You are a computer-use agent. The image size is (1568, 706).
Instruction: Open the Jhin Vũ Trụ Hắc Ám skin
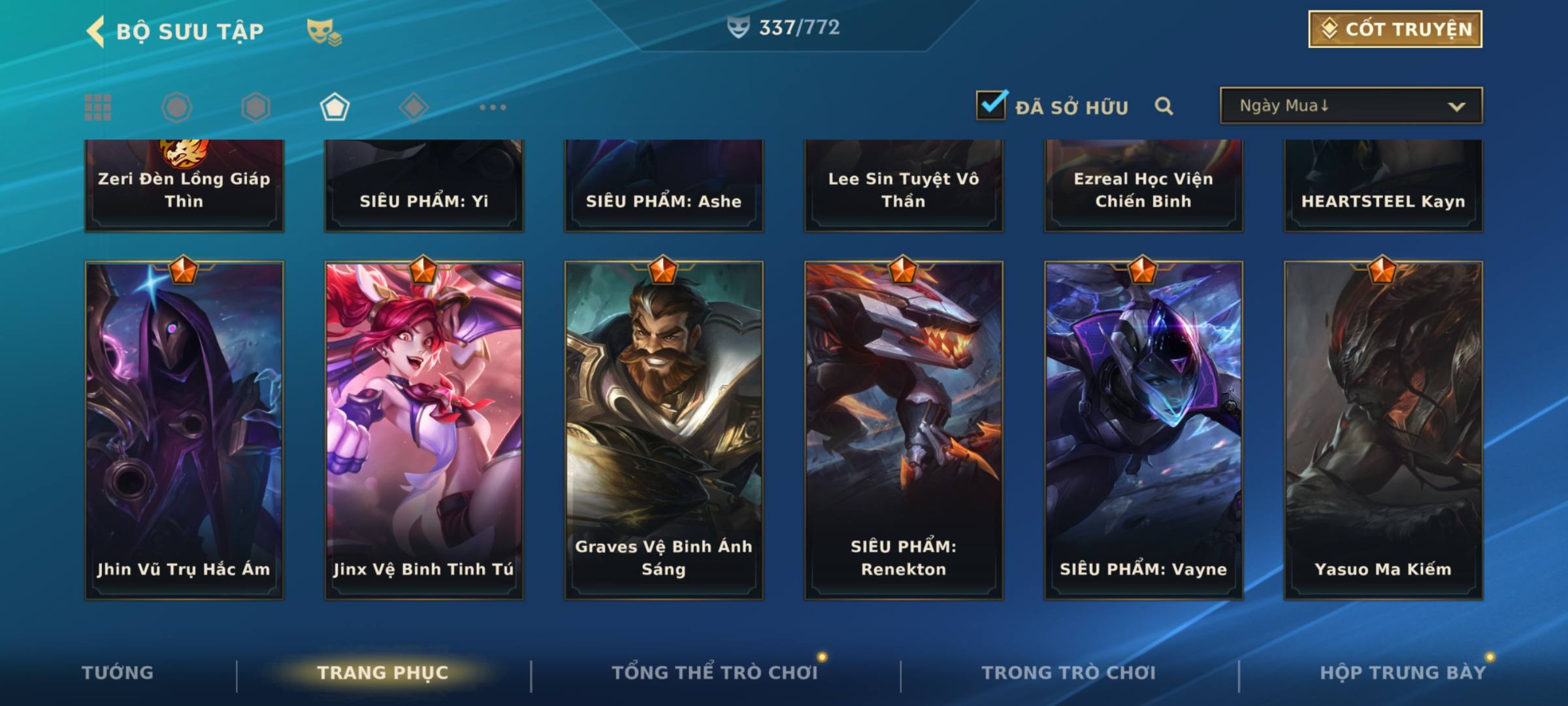click(184, 430)
